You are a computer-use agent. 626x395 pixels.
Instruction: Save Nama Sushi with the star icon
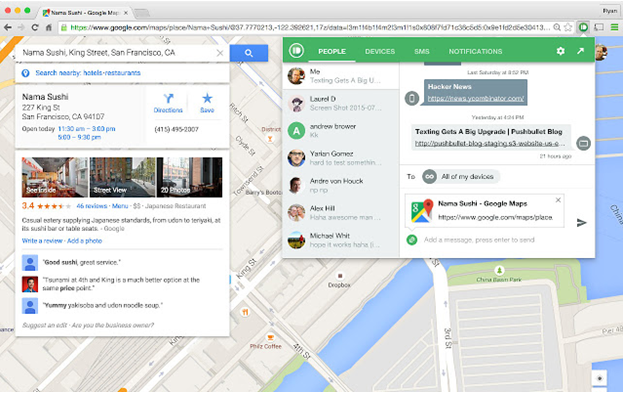[207, 103]
